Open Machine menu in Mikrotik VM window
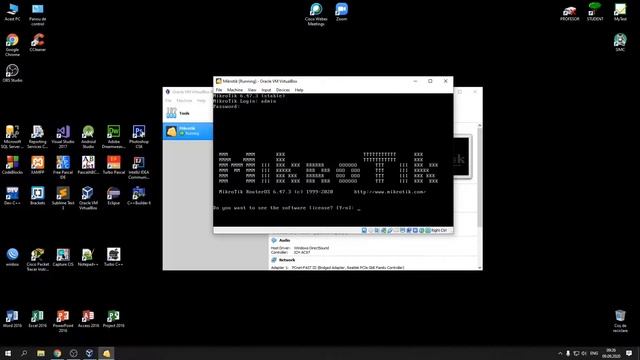This screenshot has width=640, height=360. click(x=235, y=90)
